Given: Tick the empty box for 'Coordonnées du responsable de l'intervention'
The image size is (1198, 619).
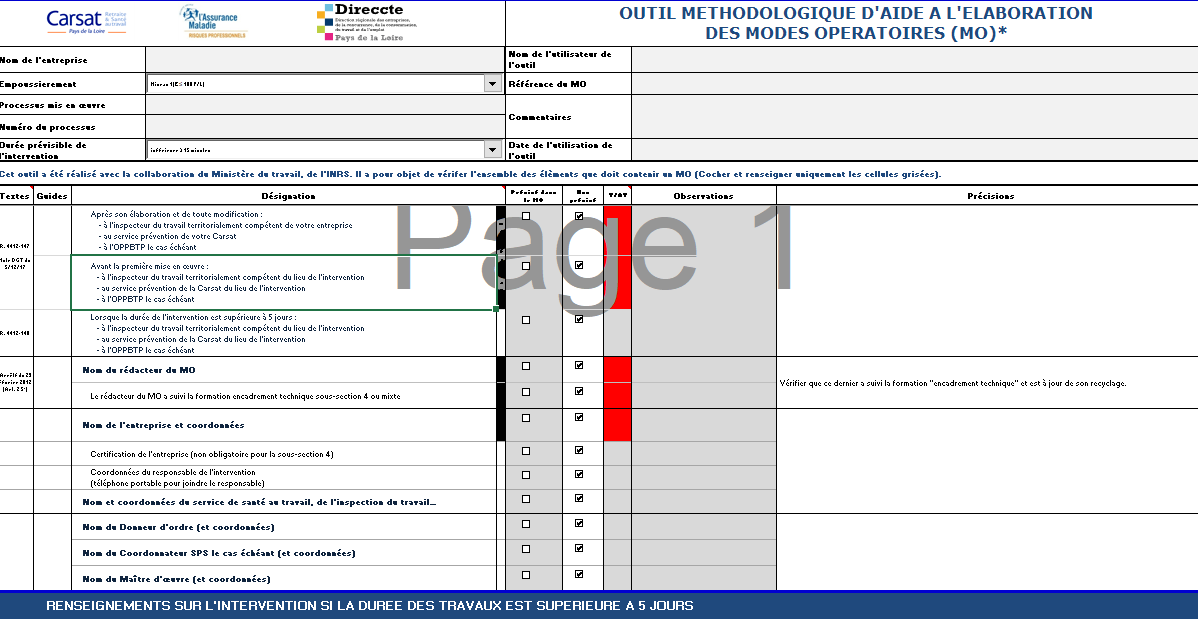Looking at the screenshot, I should (526, 475).
